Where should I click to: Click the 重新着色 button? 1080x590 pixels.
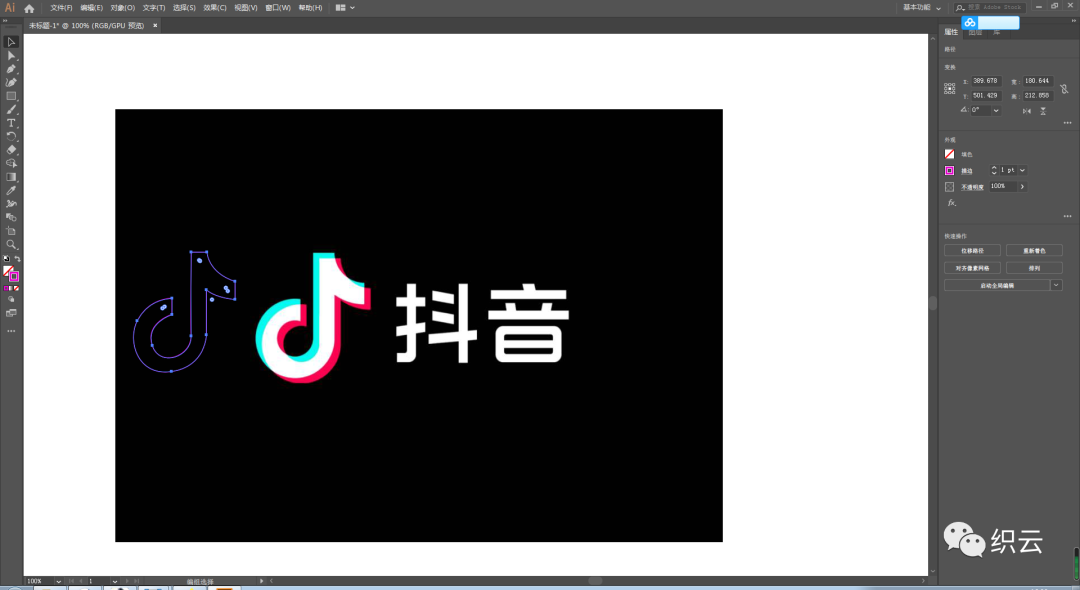point(1035,251)
